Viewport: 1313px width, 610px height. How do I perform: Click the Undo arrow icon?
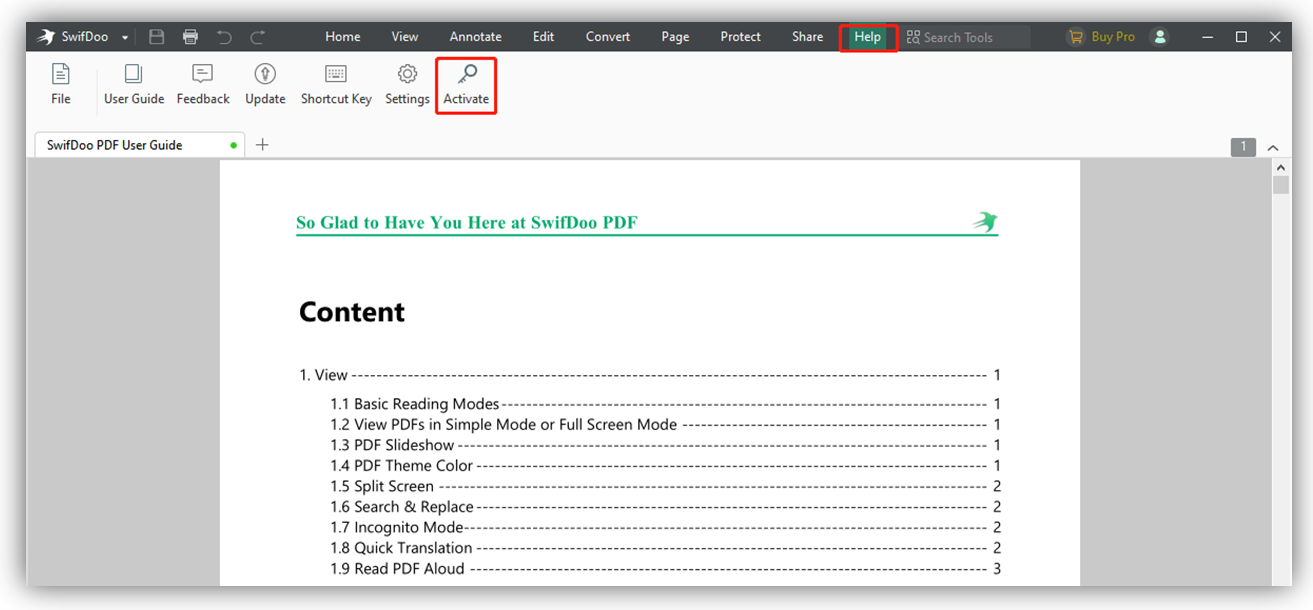click(x=224, y=37)
